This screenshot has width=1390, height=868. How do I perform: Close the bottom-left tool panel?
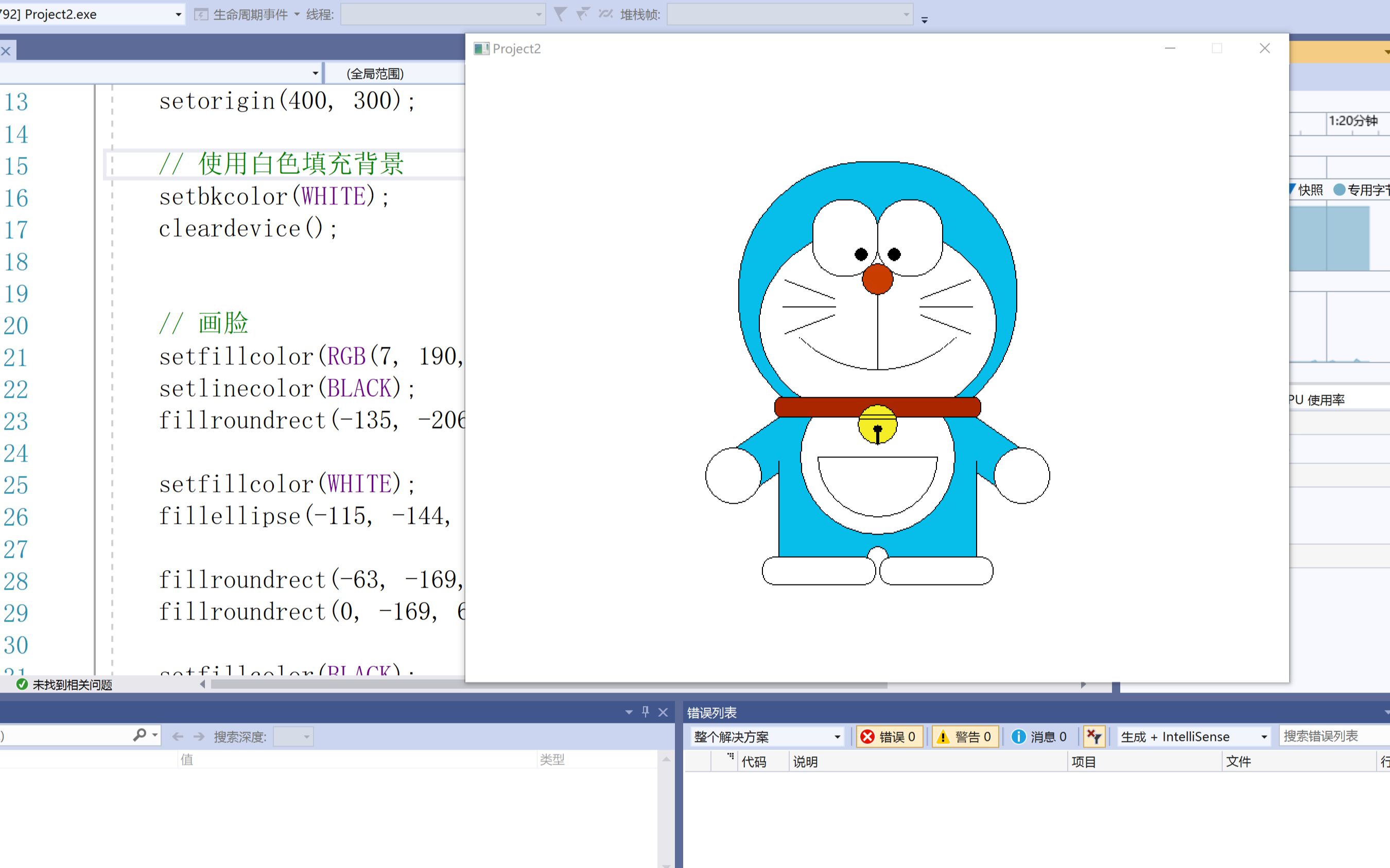664,713
